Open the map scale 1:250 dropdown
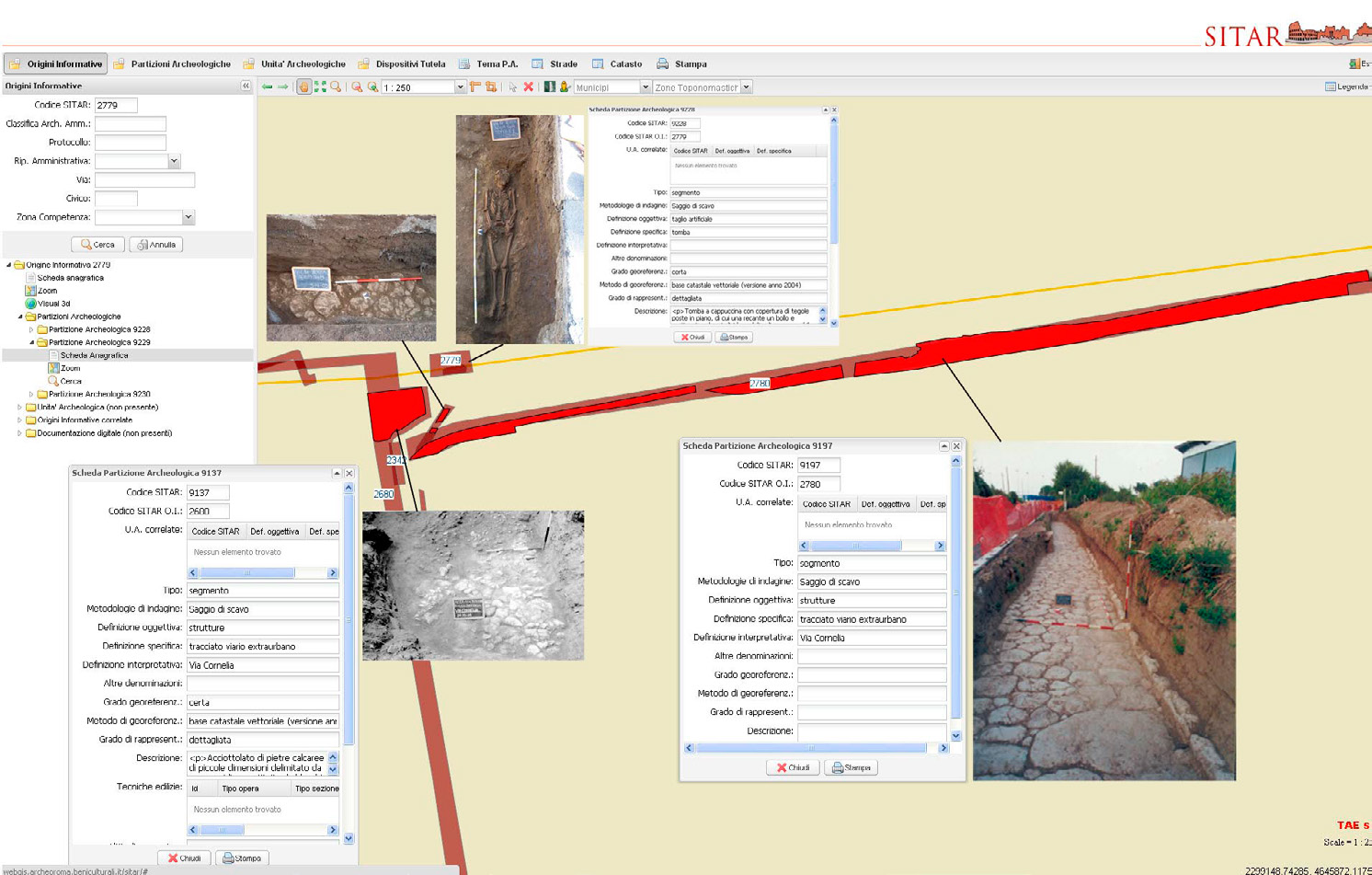 460,87
